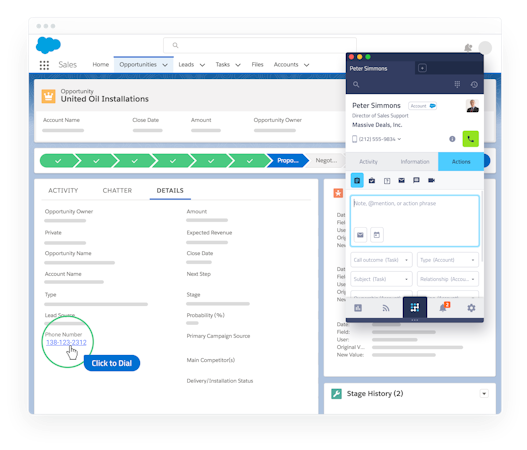Click the feed RSS icon in bottom bar
Viewport: 527px width, 450px height.
tap(386, 308)
